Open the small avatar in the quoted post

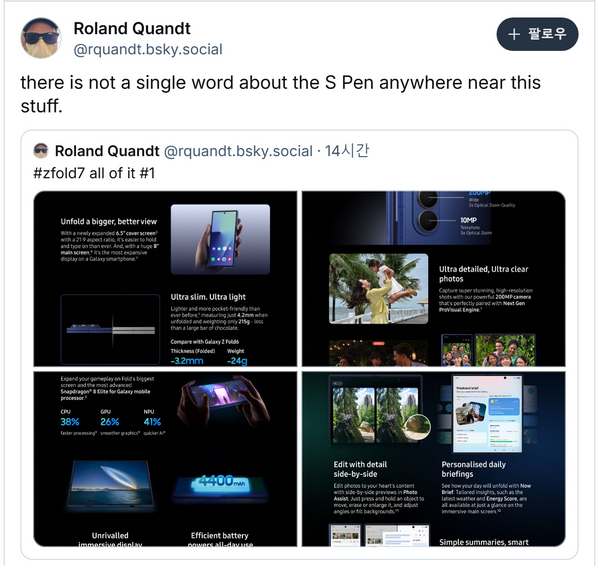[41, 151]
